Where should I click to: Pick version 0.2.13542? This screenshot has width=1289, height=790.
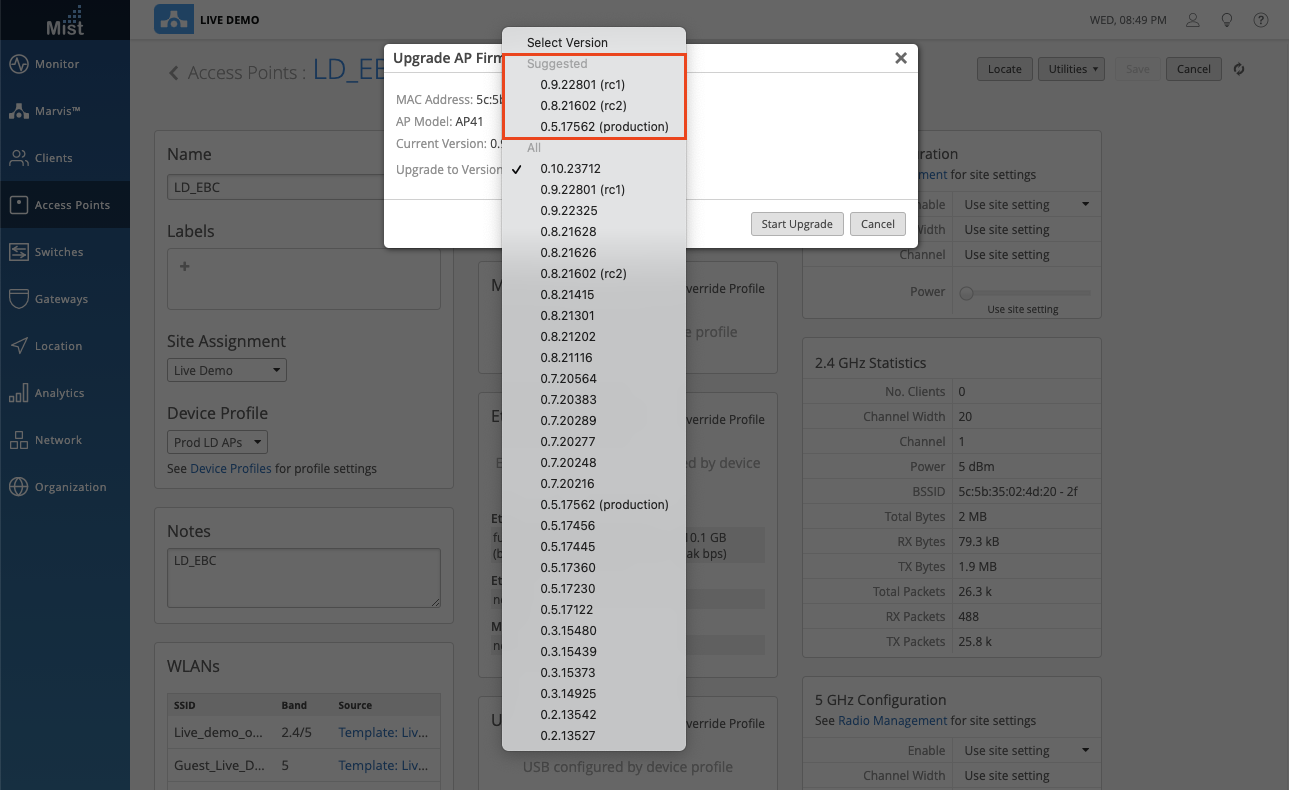(594, 714)
